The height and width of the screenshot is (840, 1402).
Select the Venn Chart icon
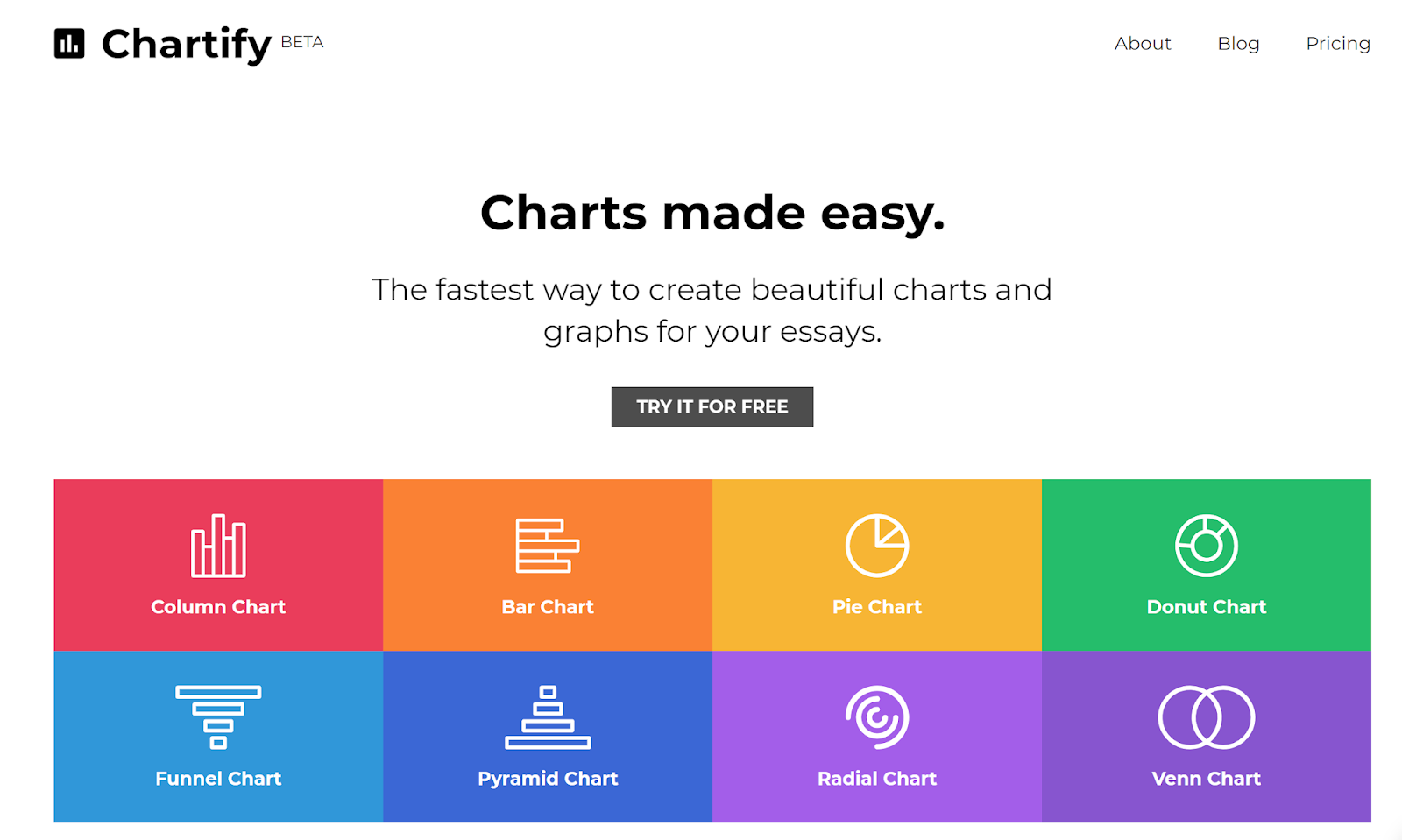pos(1207,716)
